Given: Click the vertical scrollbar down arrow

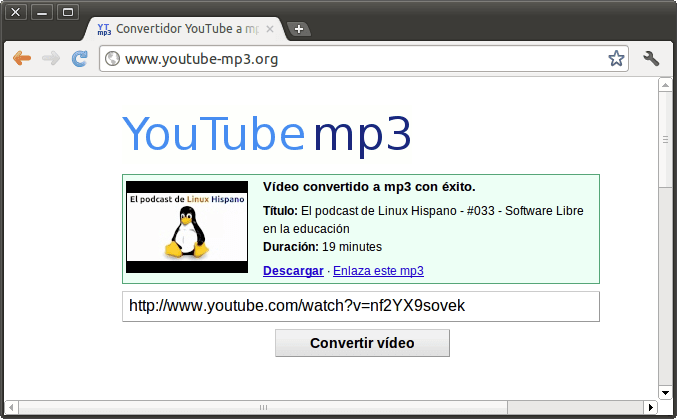Looking at the screenshot, I should [665, 393].
